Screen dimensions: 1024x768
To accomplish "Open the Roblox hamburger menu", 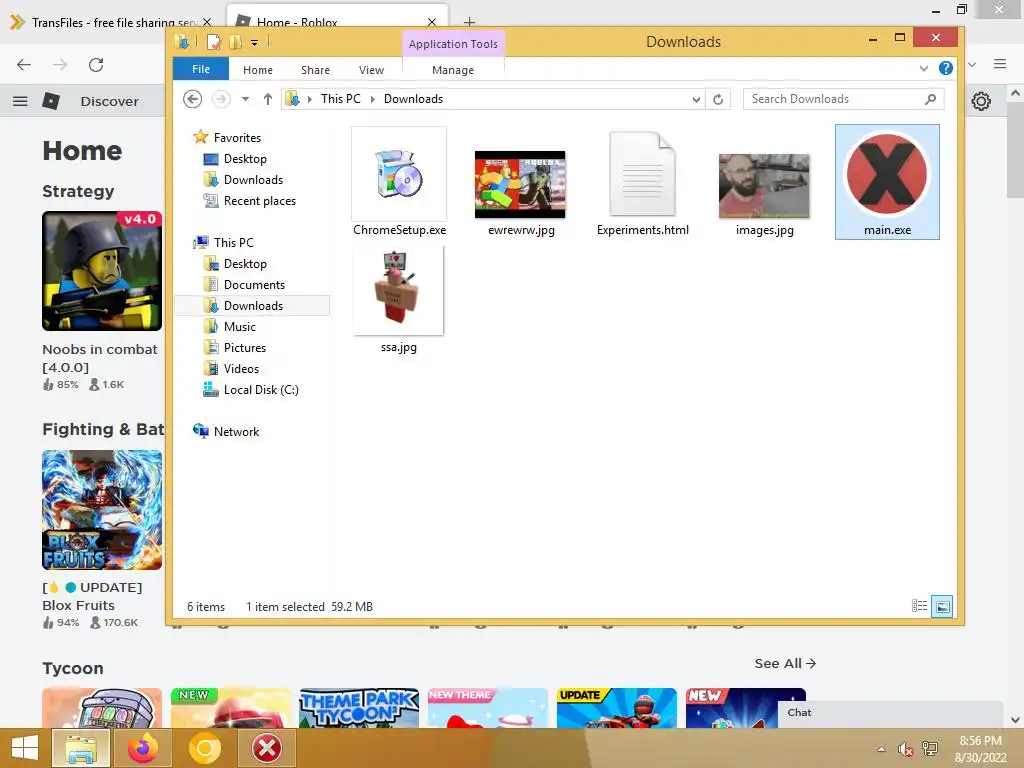I will click(x=20, y=101).
